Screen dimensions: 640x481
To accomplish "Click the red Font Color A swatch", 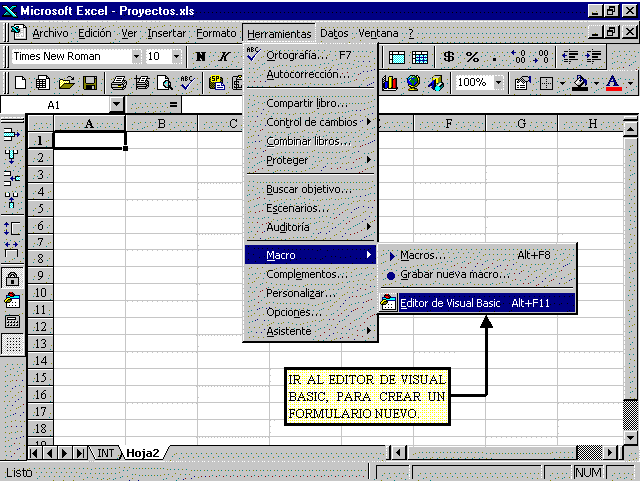I will pos(613,83).
